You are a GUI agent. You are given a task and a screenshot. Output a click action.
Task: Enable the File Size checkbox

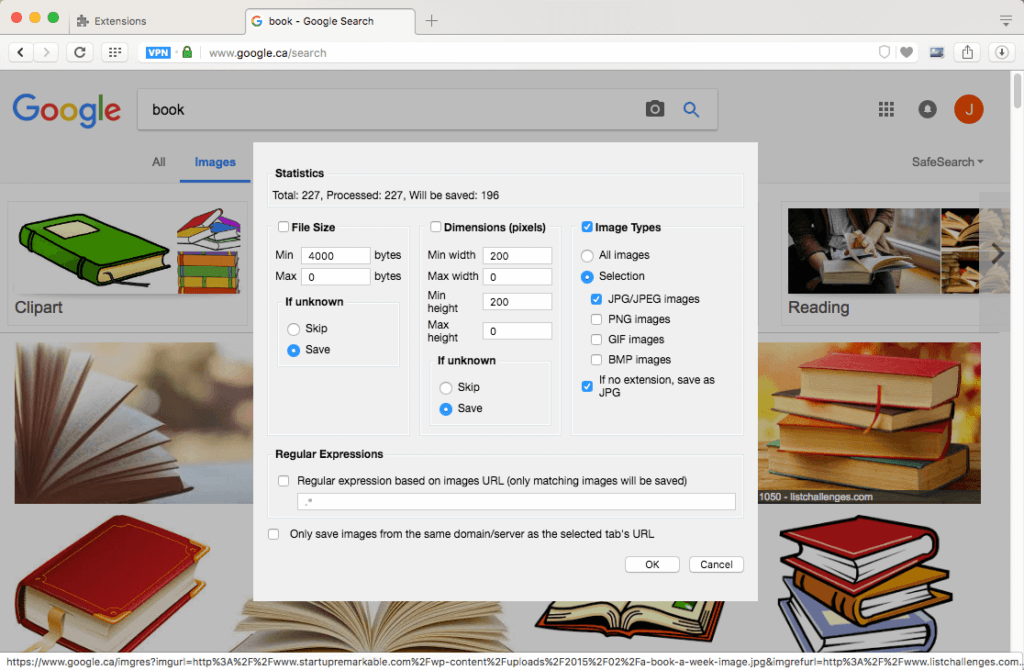click(x=283, y=227)
